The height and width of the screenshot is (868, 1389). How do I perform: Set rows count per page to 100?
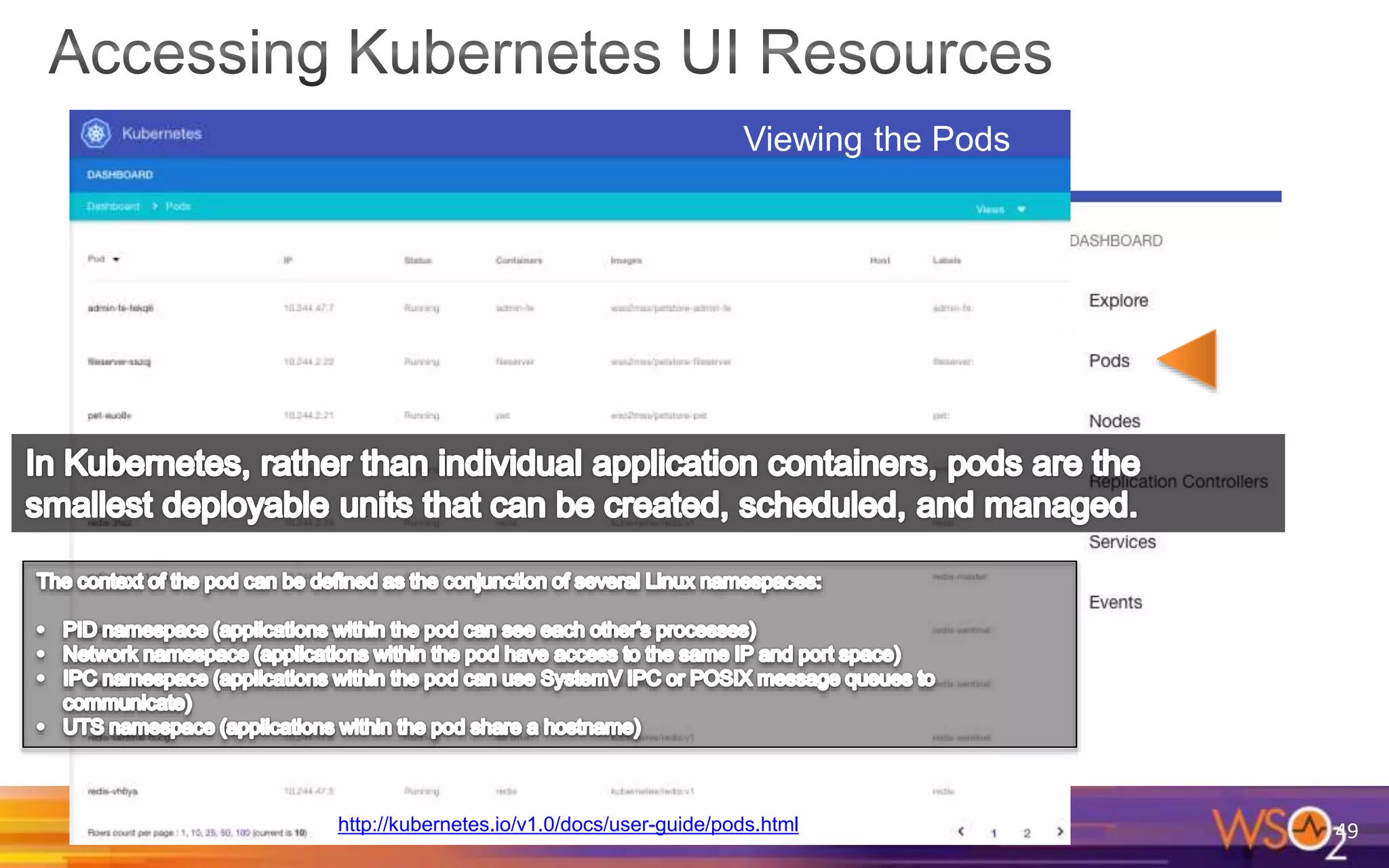(x=243, y=833)
